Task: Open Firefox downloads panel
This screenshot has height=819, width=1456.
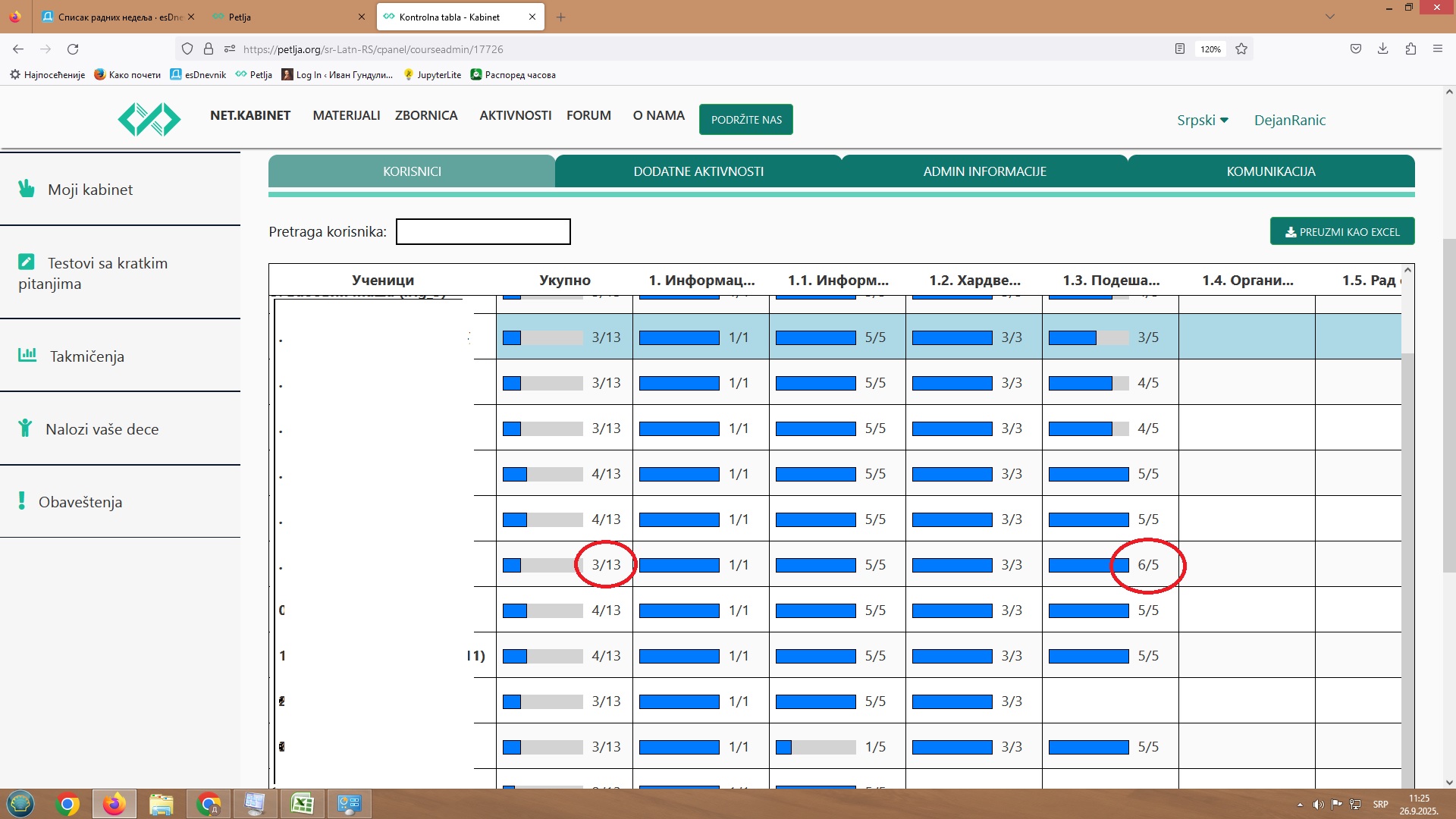Action: coord(1383,49)
